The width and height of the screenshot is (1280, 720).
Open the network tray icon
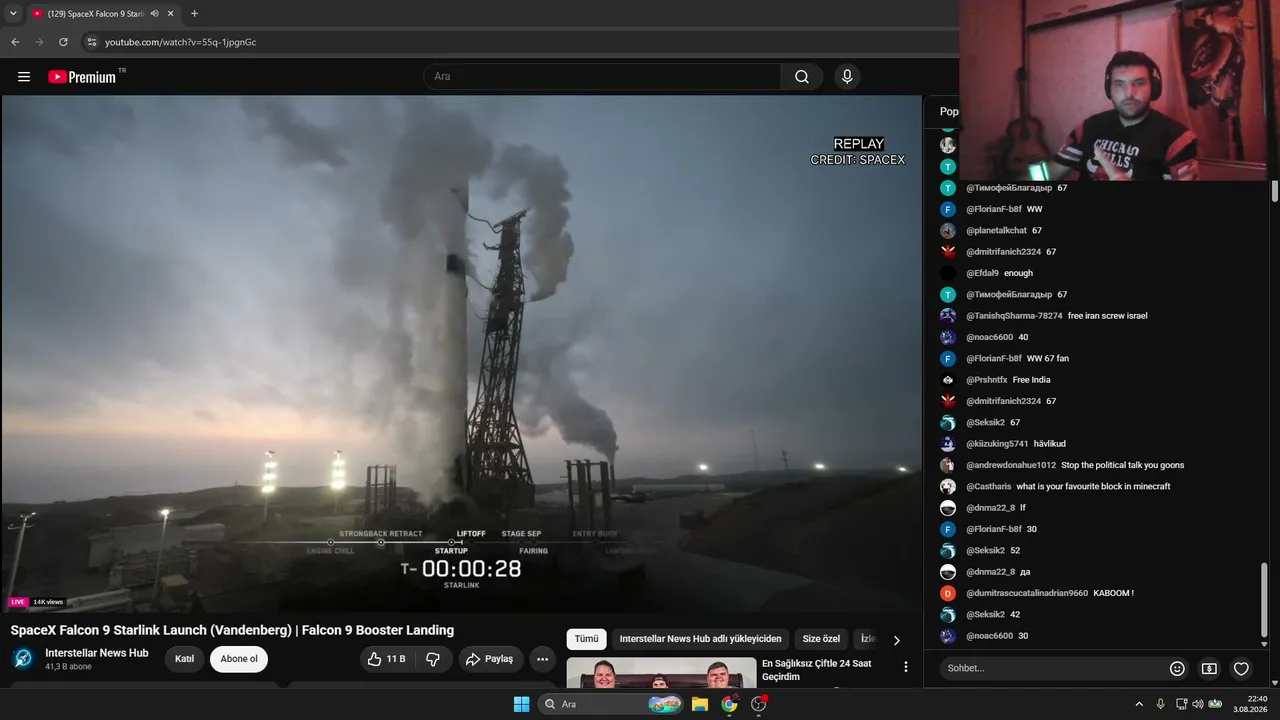1181,704
